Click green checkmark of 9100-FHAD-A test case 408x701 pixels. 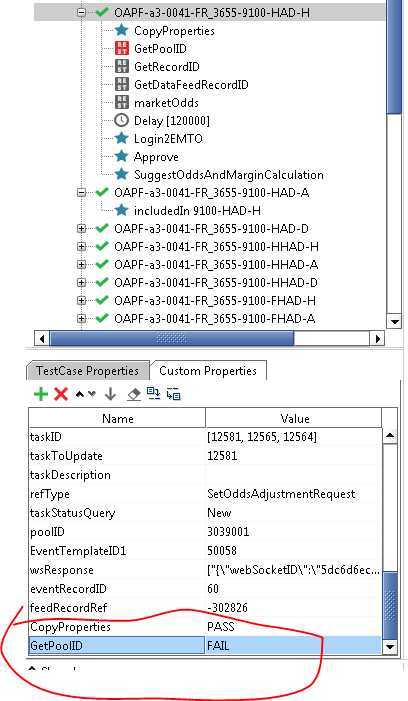click(x=102, y=318)
